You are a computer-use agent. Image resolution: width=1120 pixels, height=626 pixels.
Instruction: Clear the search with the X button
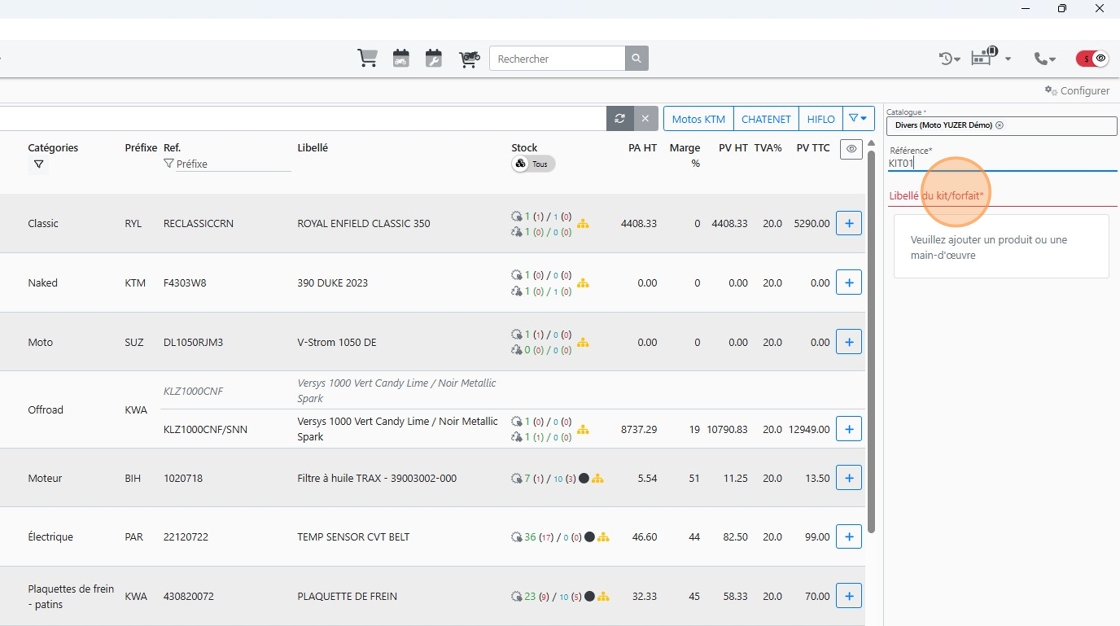coord(645,119)
